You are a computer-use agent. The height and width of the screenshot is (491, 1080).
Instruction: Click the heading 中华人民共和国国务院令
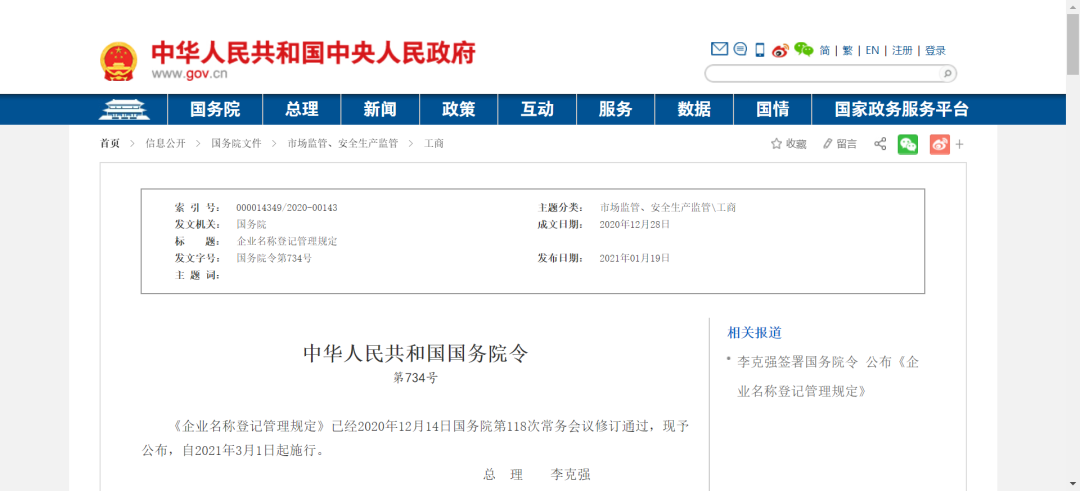(416, 354)
